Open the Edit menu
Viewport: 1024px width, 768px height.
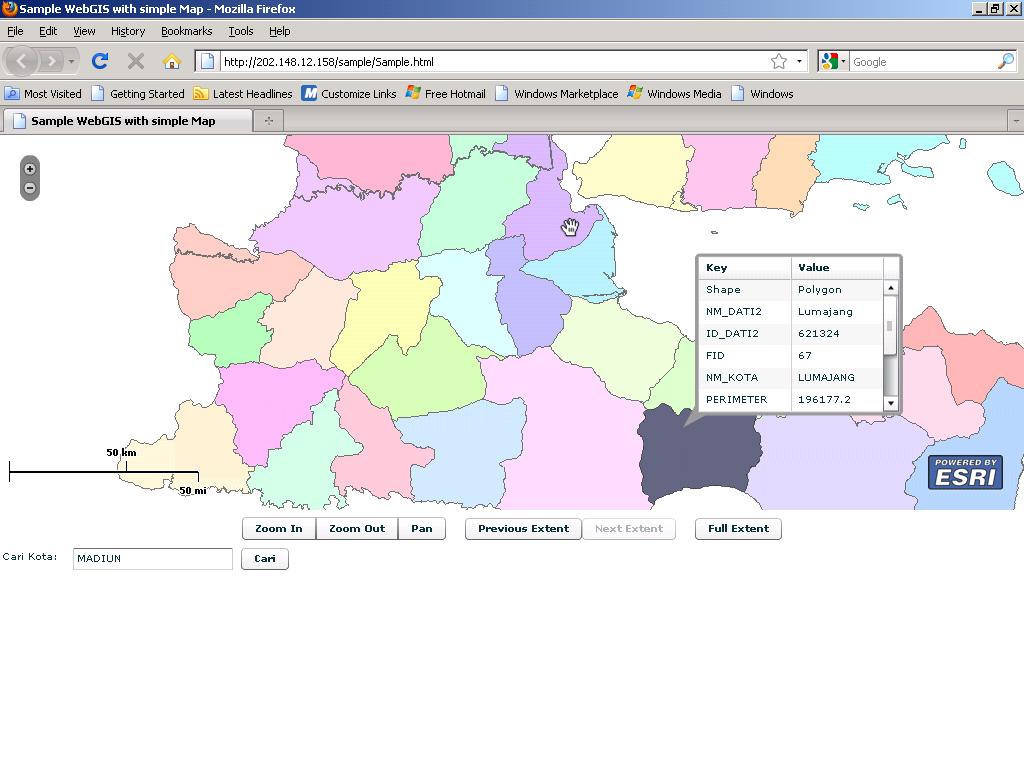click(48, 31)
